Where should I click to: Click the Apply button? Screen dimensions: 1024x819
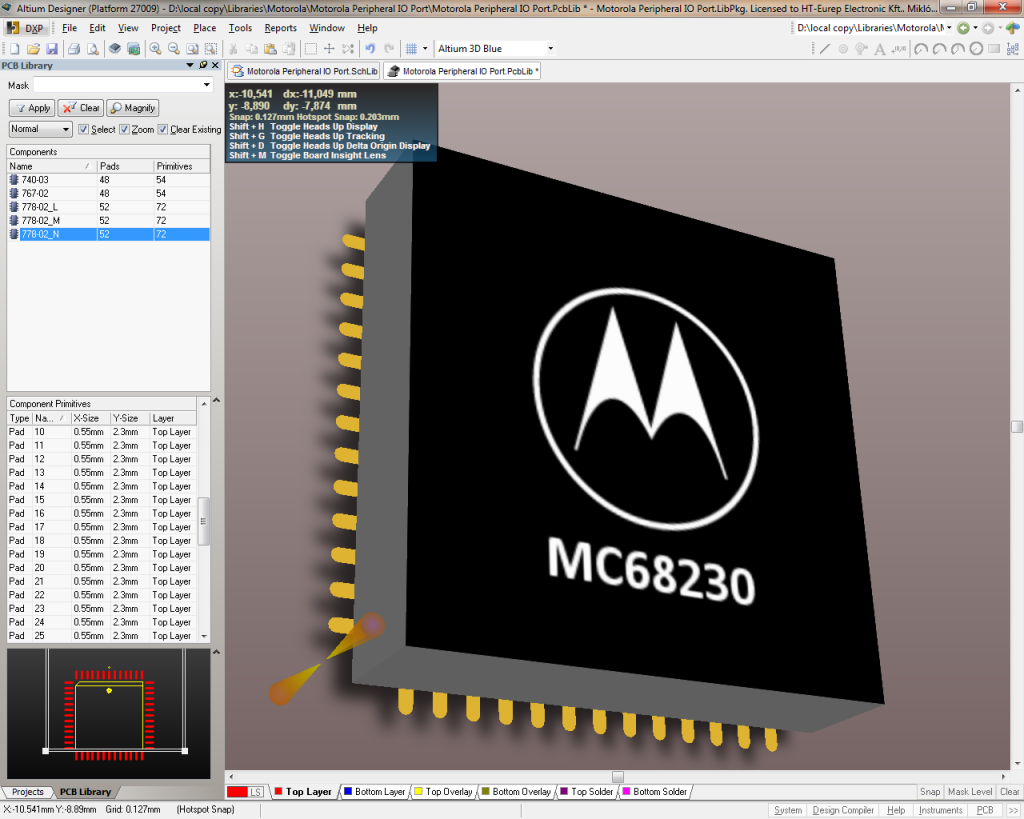pos(32,108)
